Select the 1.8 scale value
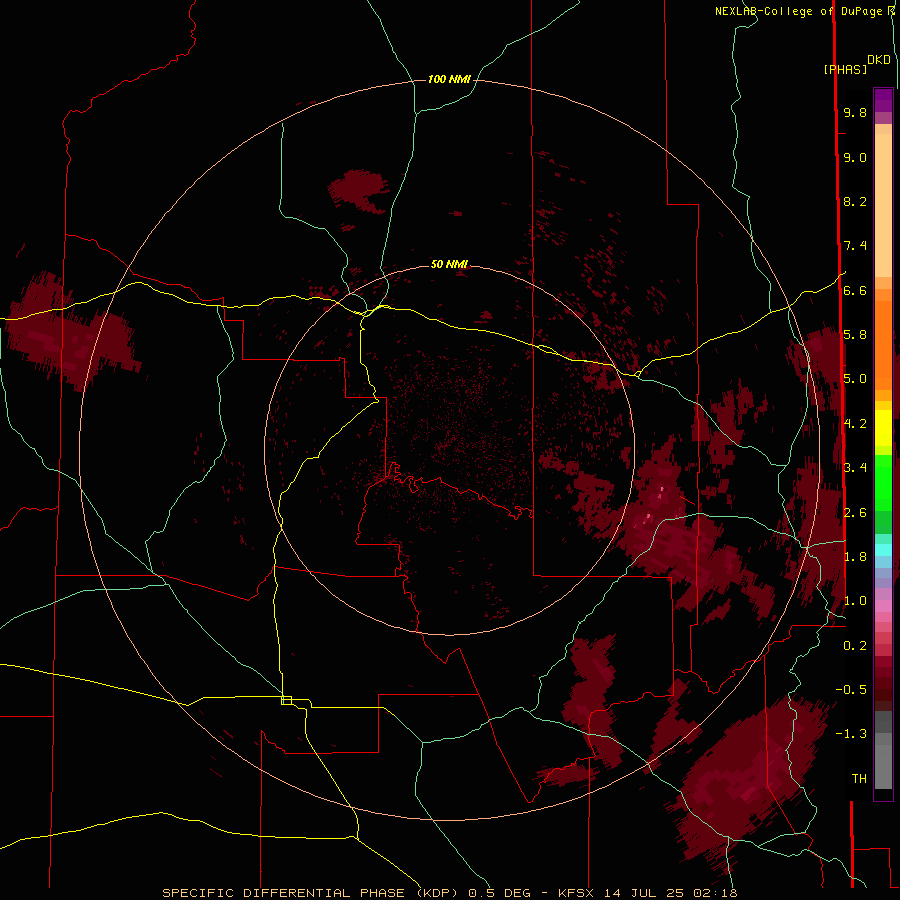The image size is (900, 900). (855, 557)
